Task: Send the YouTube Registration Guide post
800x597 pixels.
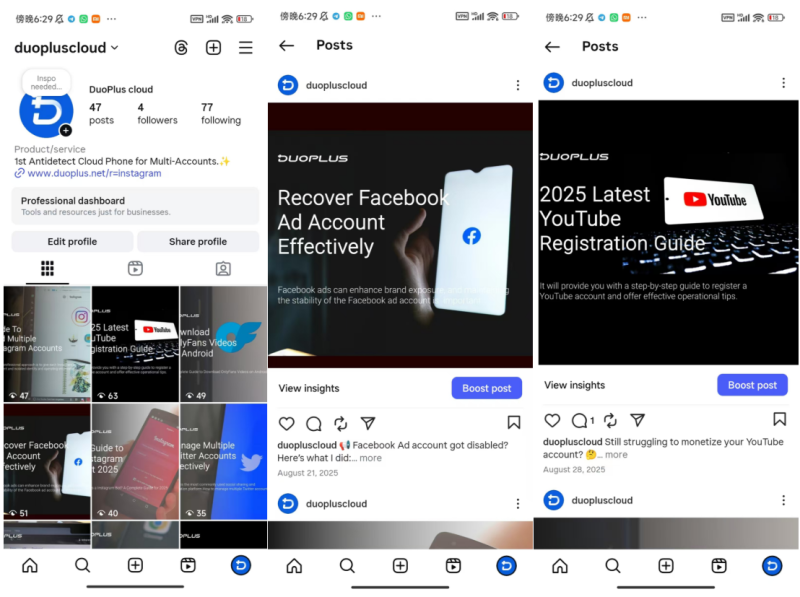Action: pyautogui.click(x=637, y=420)
